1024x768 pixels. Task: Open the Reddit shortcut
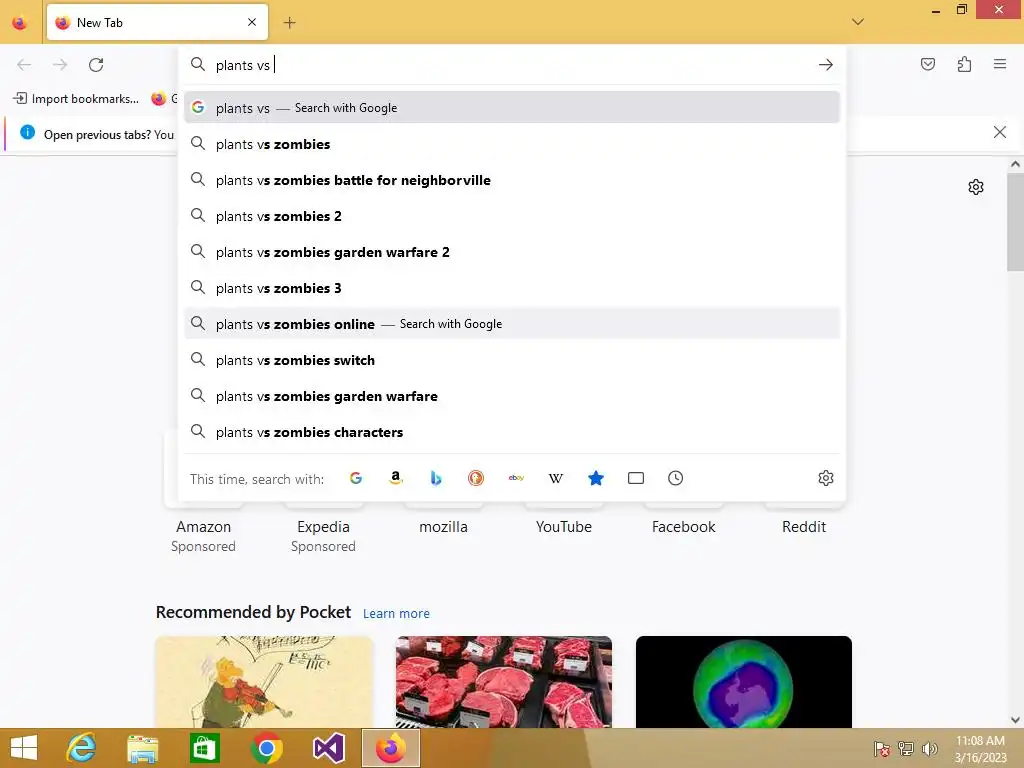[804, 527]
